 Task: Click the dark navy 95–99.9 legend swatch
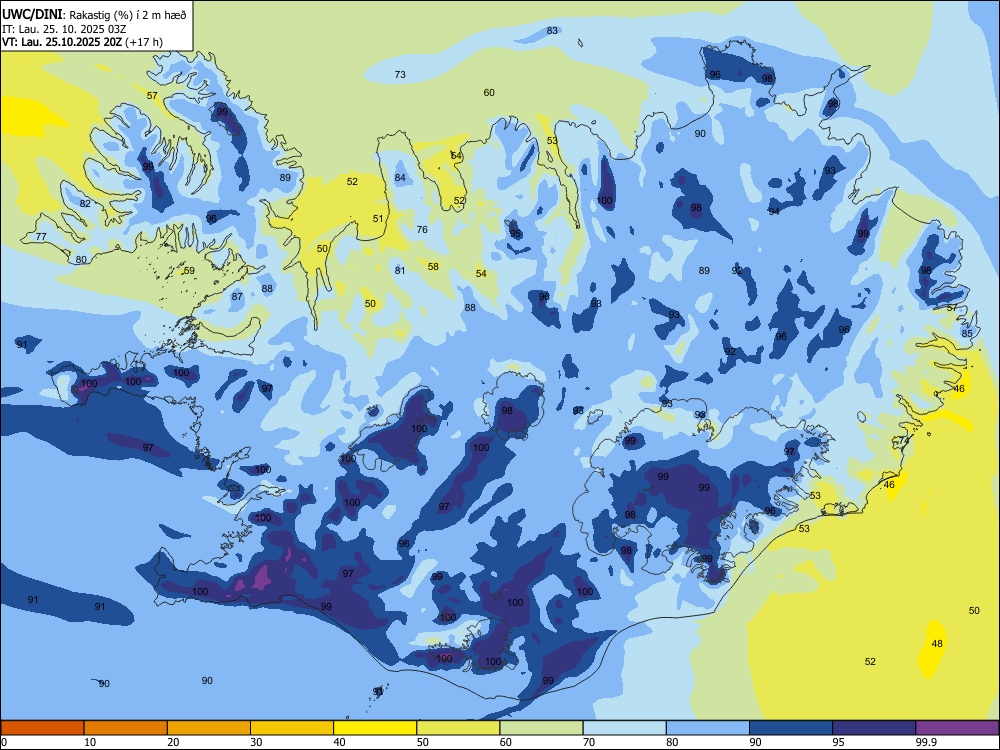point(874,728)
